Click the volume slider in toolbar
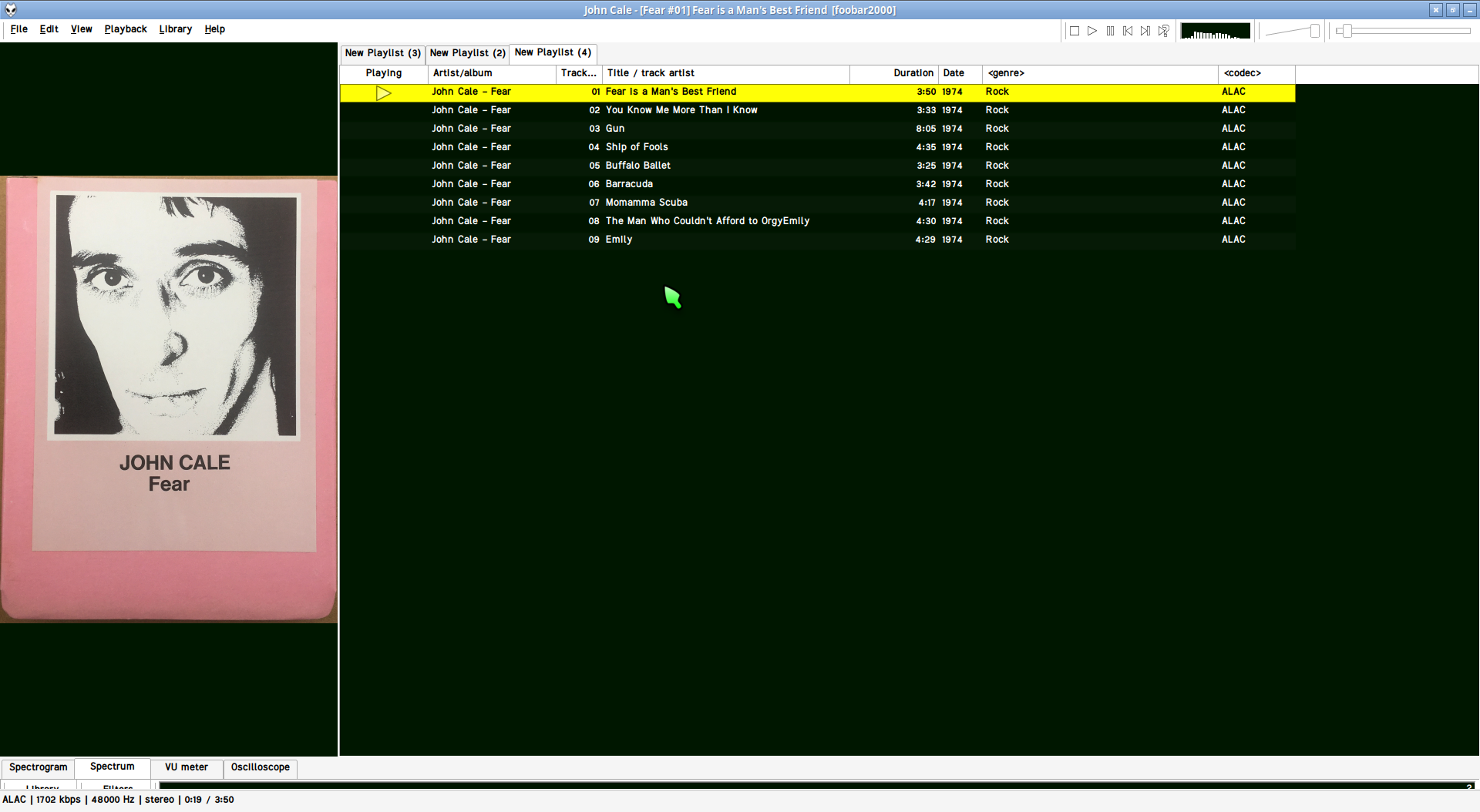The image size is (1480, 812). point(1293,31)
